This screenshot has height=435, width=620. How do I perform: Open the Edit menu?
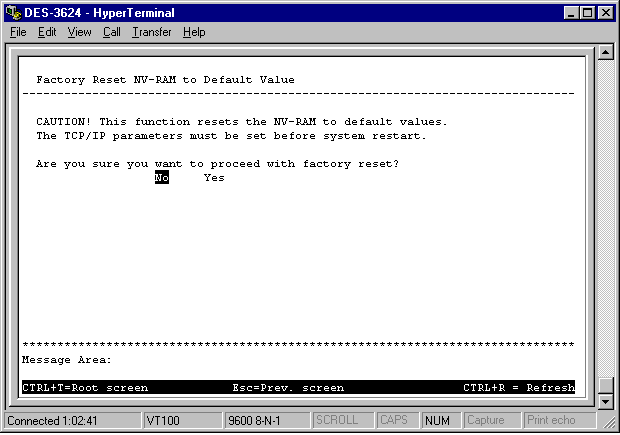[x=47, y=32]
